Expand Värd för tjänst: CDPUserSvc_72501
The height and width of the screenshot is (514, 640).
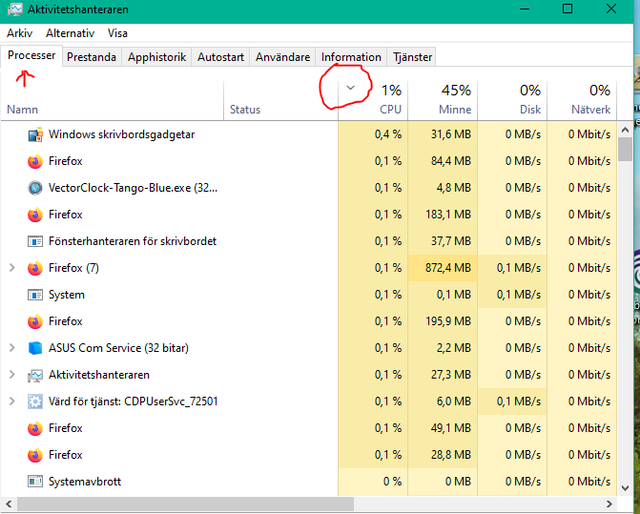12,401
